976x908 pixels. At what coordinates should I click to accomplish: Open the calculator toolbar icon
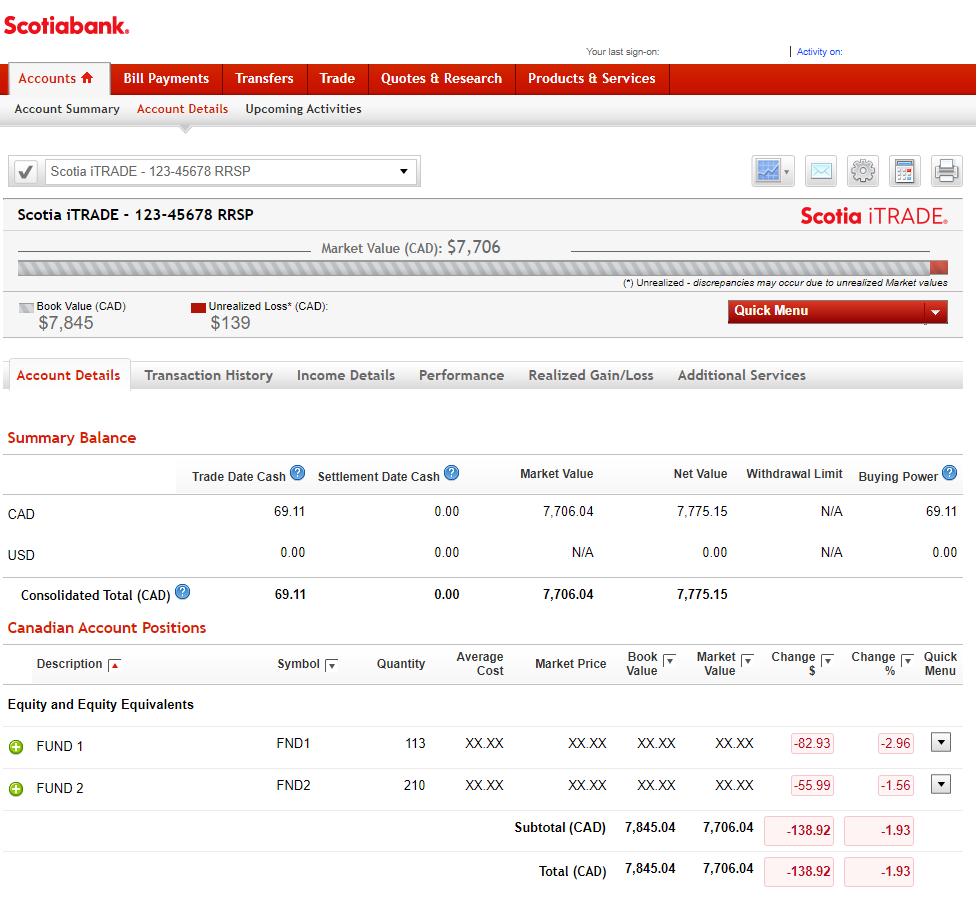tap(904, 171)
